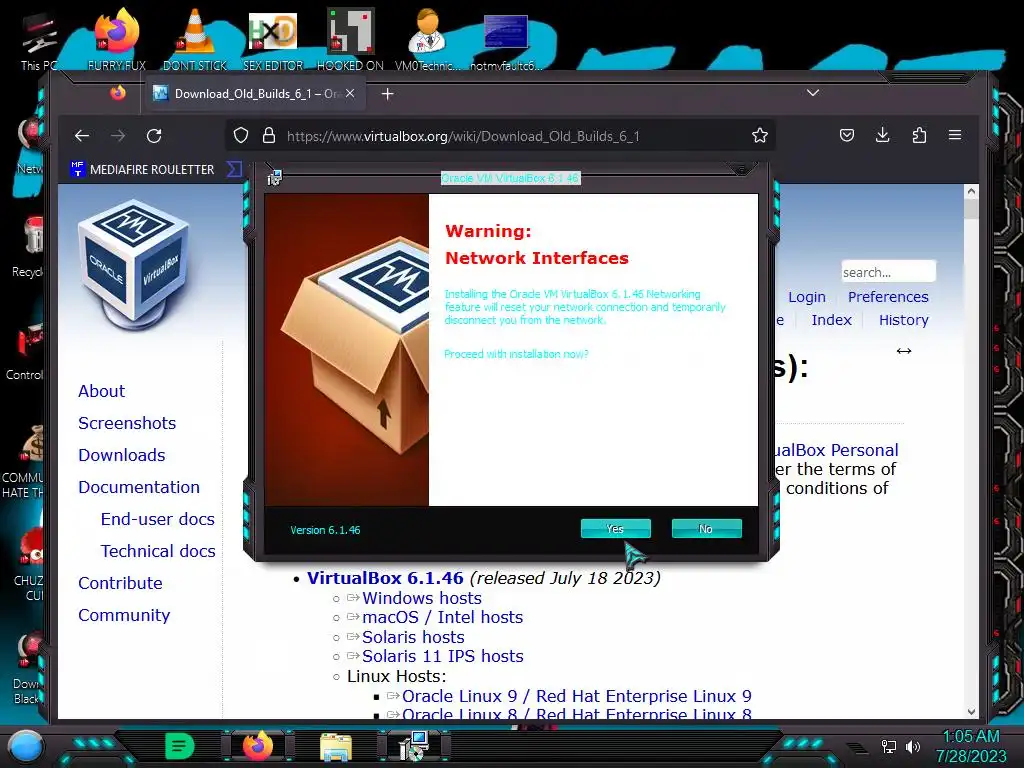Open the Downloads sidebar link
This screenshot has width=1024, height=768.
tap(121, 455)
